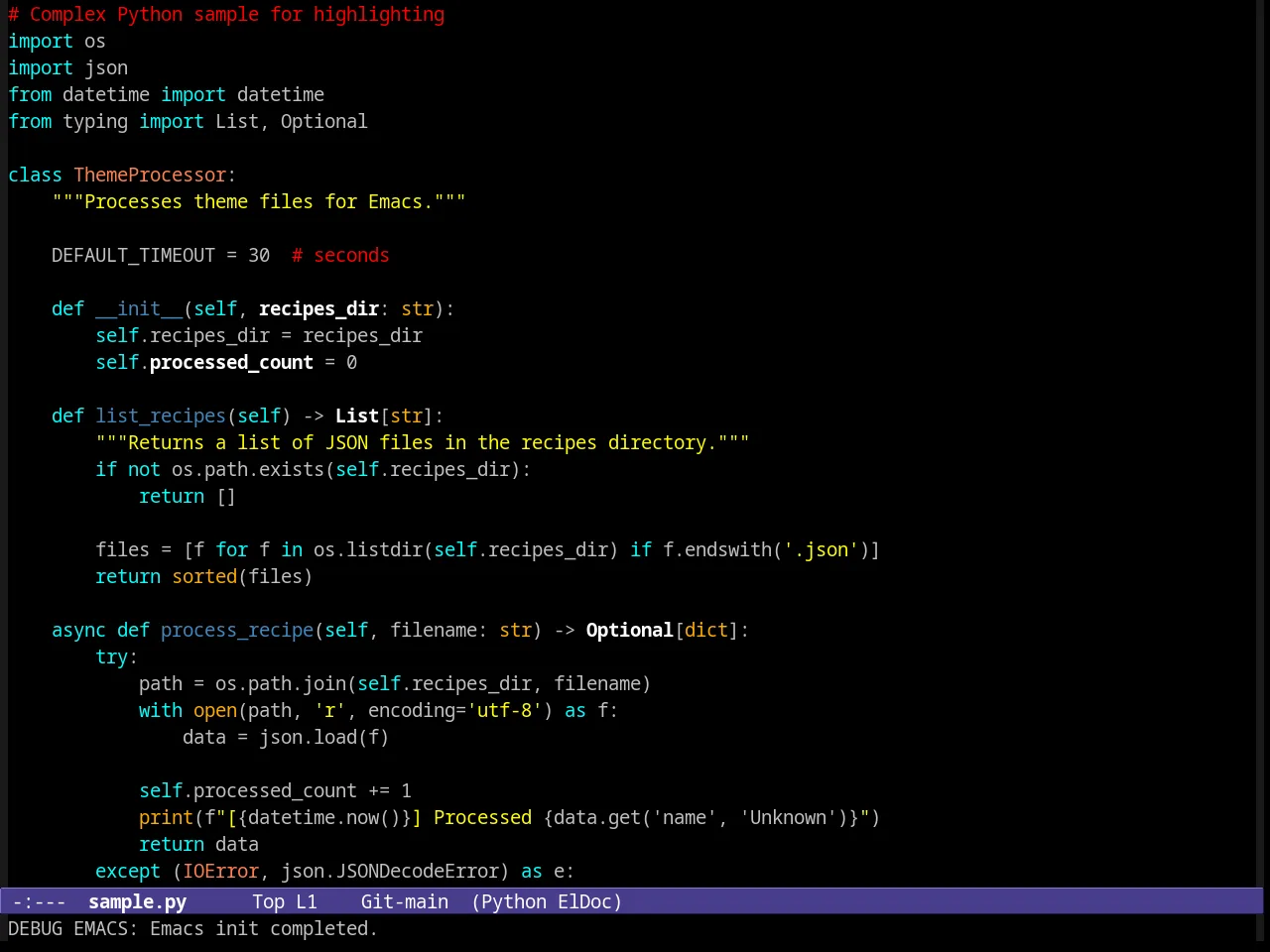
Task: Click the word 'Processed' inside the f-string
Action: tap(482, 817)
